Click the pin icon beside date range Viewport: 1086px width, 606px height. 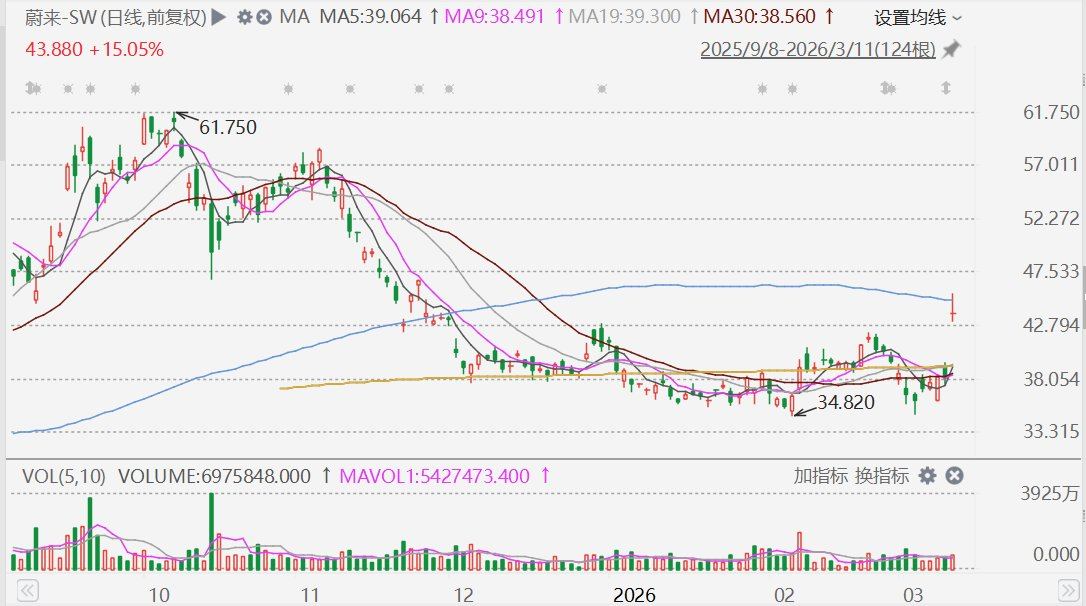950,49
